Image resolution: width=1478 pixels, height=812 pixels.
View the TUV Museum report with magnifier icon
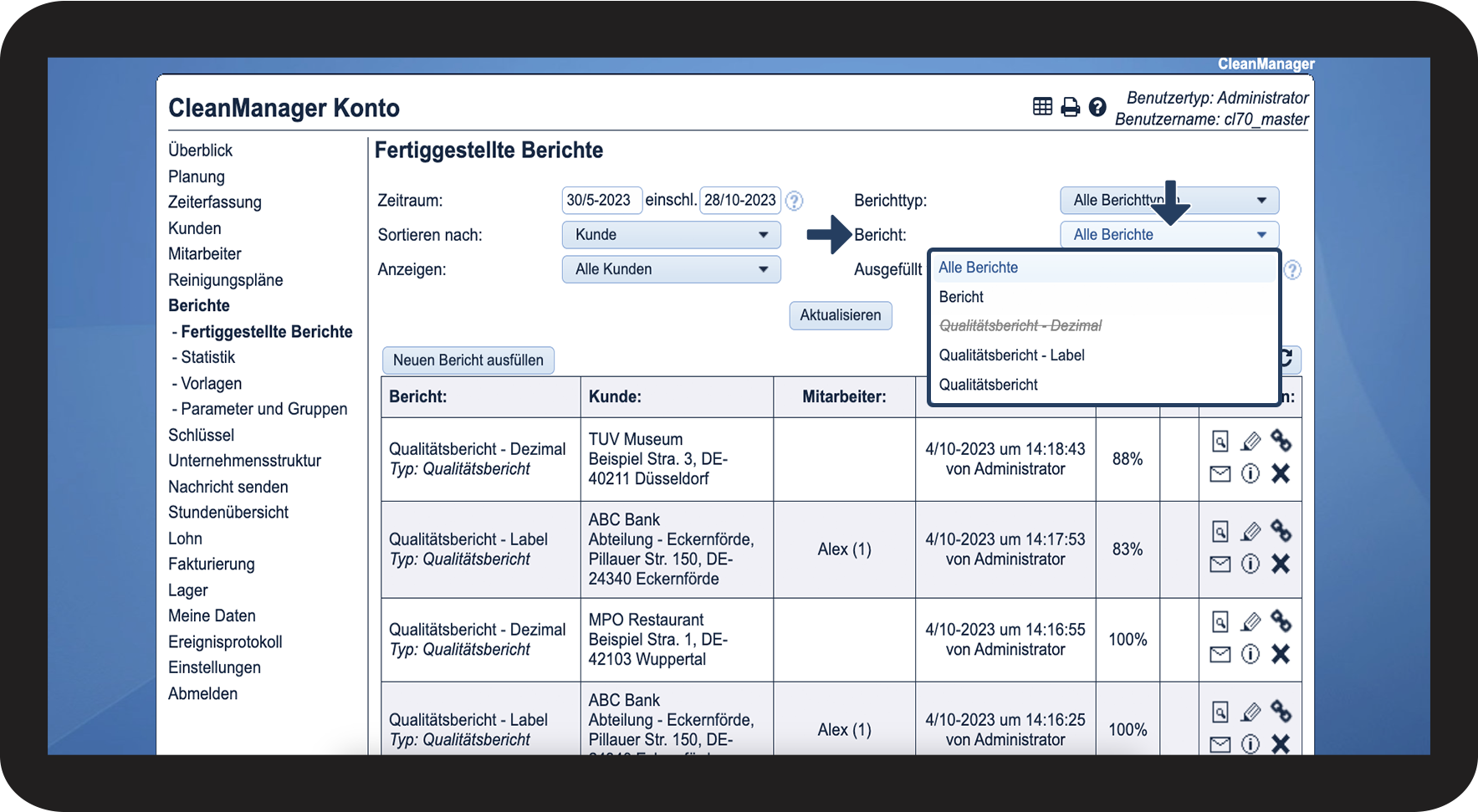[1220, 441]
